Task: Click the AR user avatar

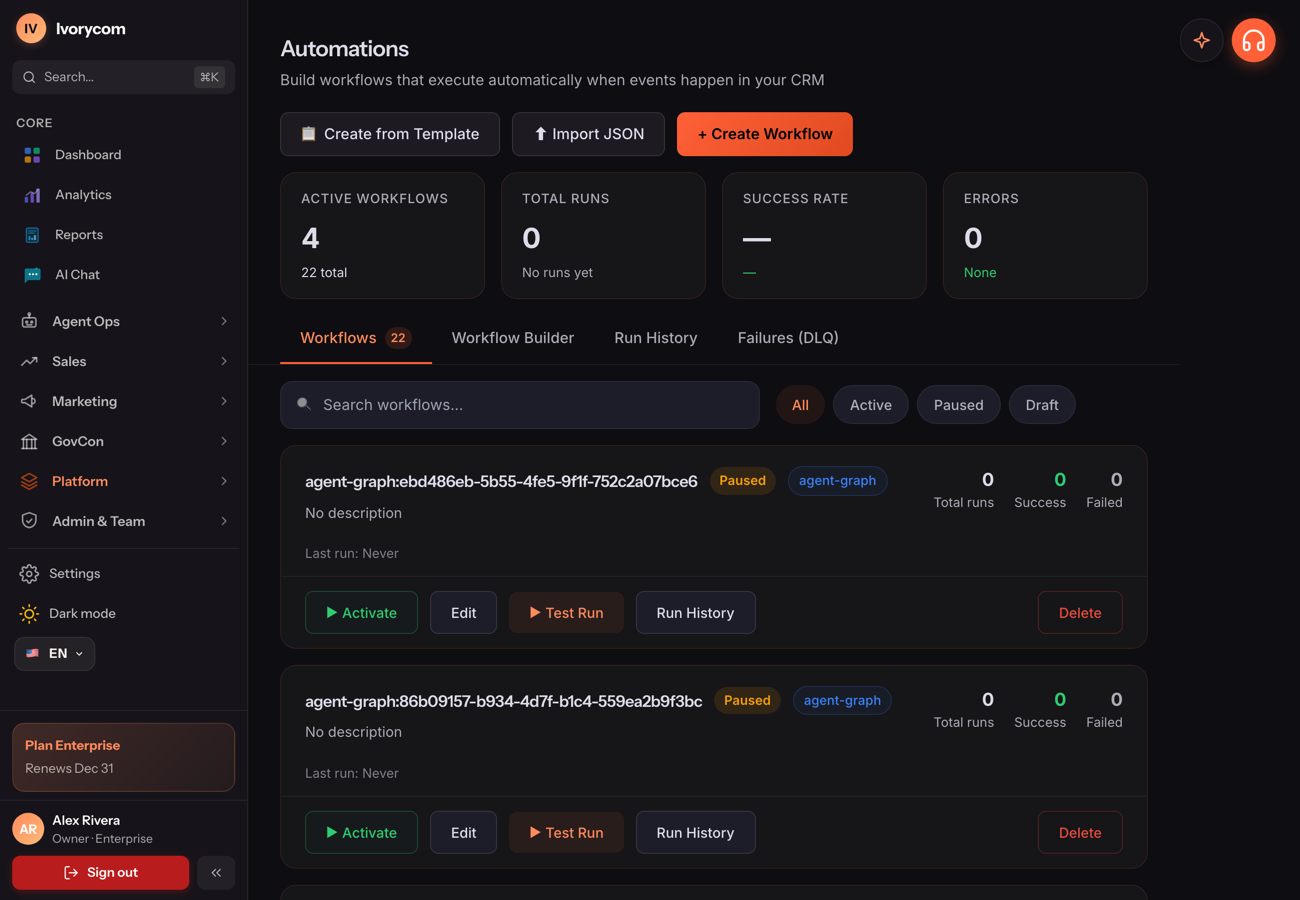Action: [28, 829]
